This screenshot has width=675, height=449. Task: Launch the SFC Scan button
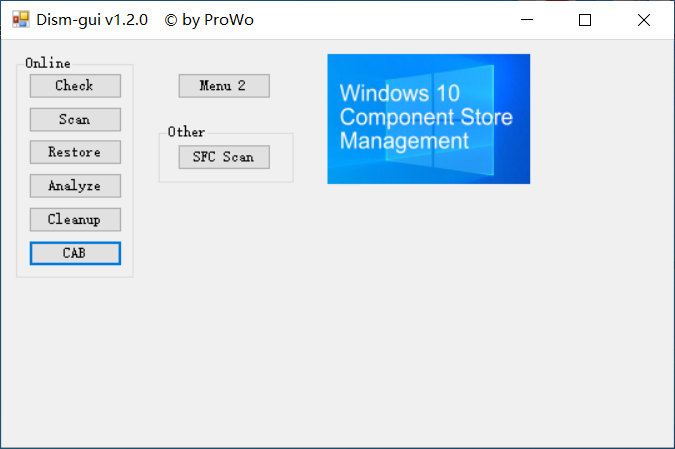[224, 157]
